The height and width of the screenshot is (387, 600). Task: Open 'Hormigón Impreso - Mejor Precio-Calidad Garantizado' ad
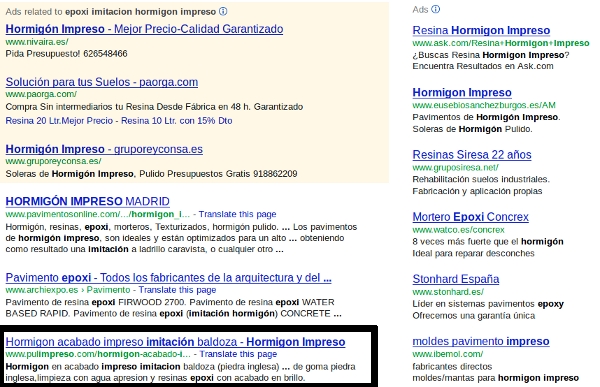point(144,29)
